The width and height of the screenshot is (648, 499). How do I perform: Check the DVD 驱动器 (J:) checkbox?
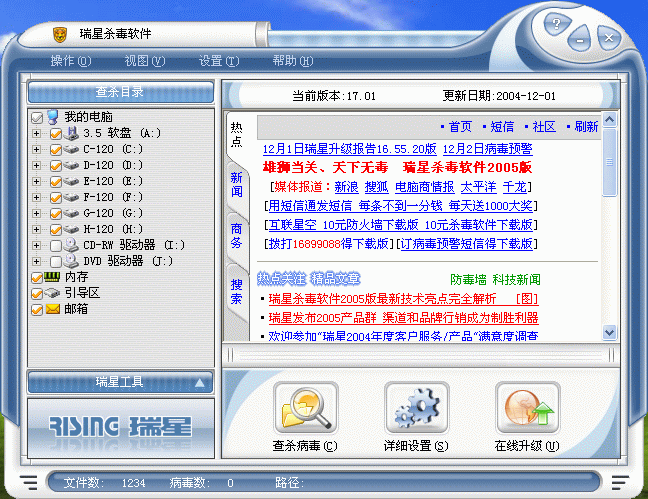pyautogui.click(x=55, y=262)
